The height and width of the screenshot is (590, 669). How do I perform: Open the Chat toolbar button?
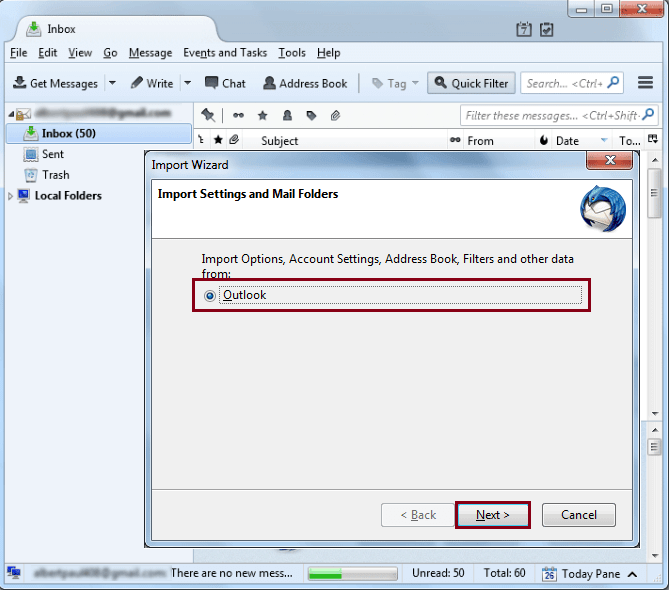click(225, 83)
